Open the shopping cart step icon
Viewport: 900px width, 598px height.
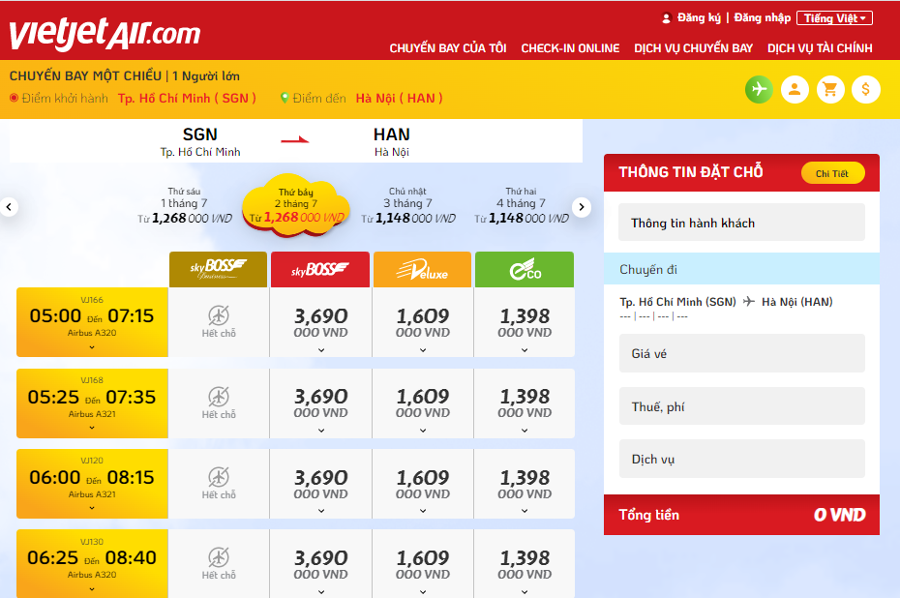click(829, 89)
